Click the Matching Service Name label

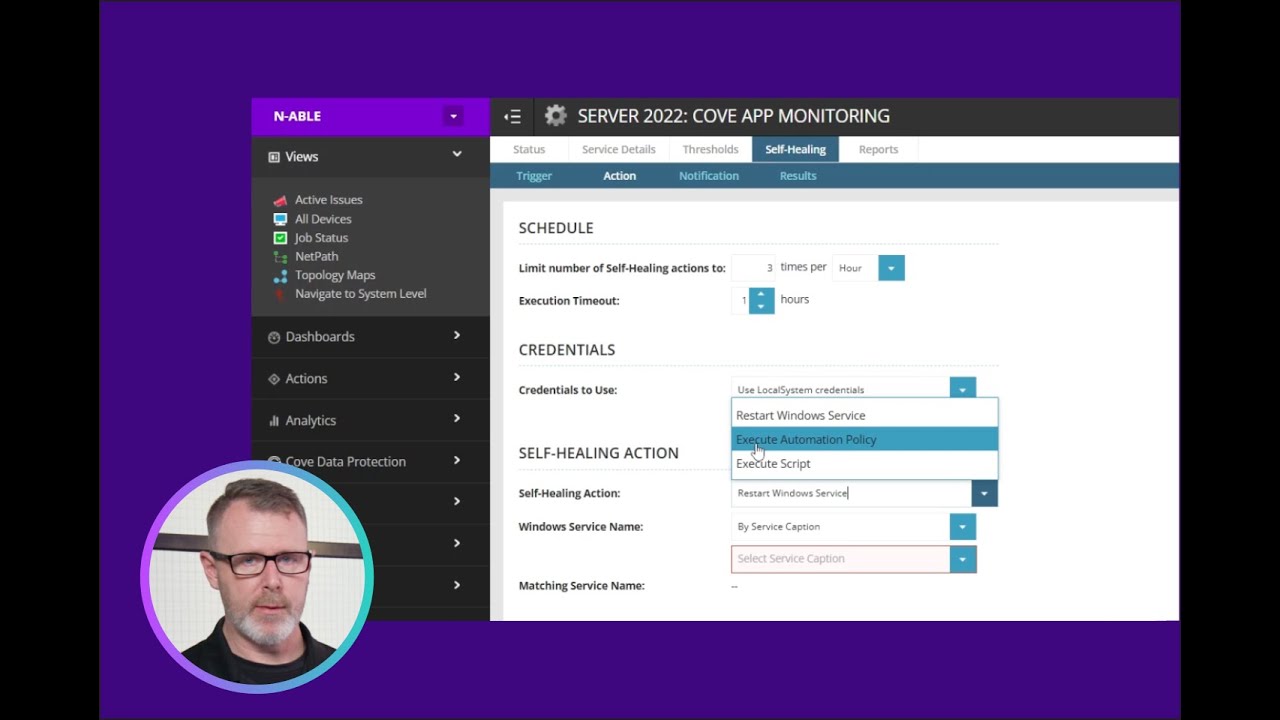pos(581,586)
